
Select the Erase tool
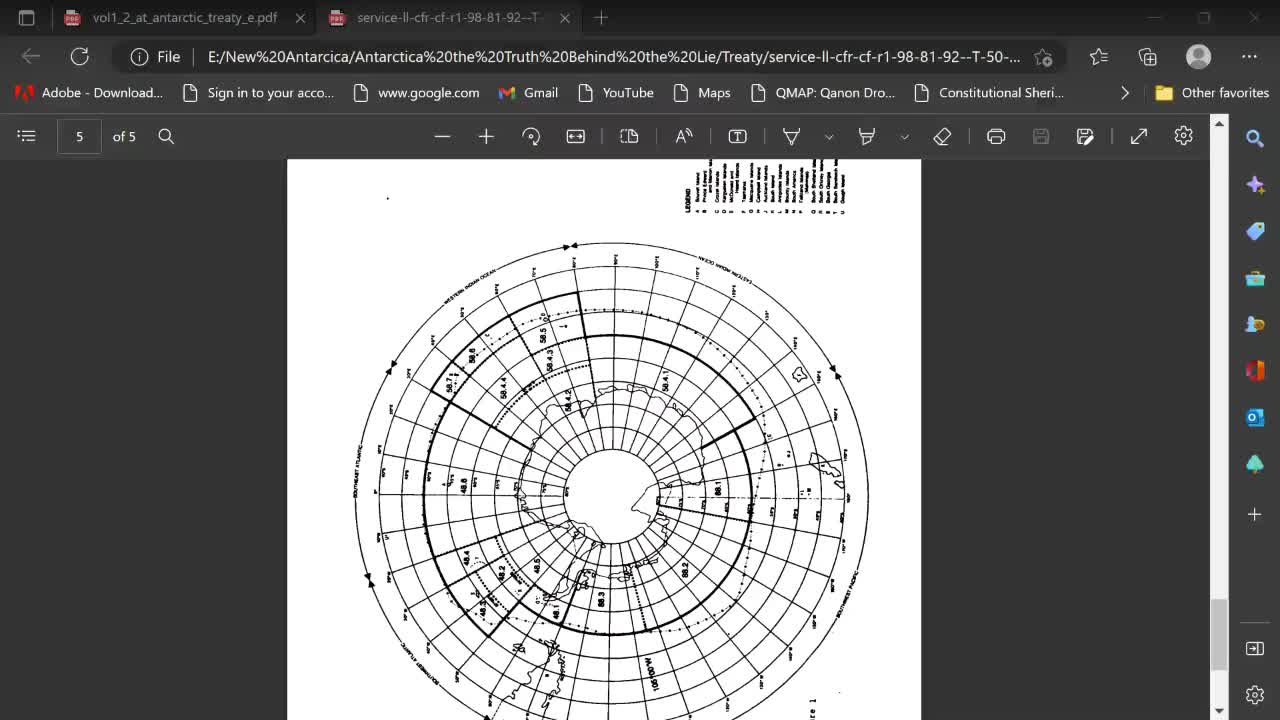coord(942,136)
